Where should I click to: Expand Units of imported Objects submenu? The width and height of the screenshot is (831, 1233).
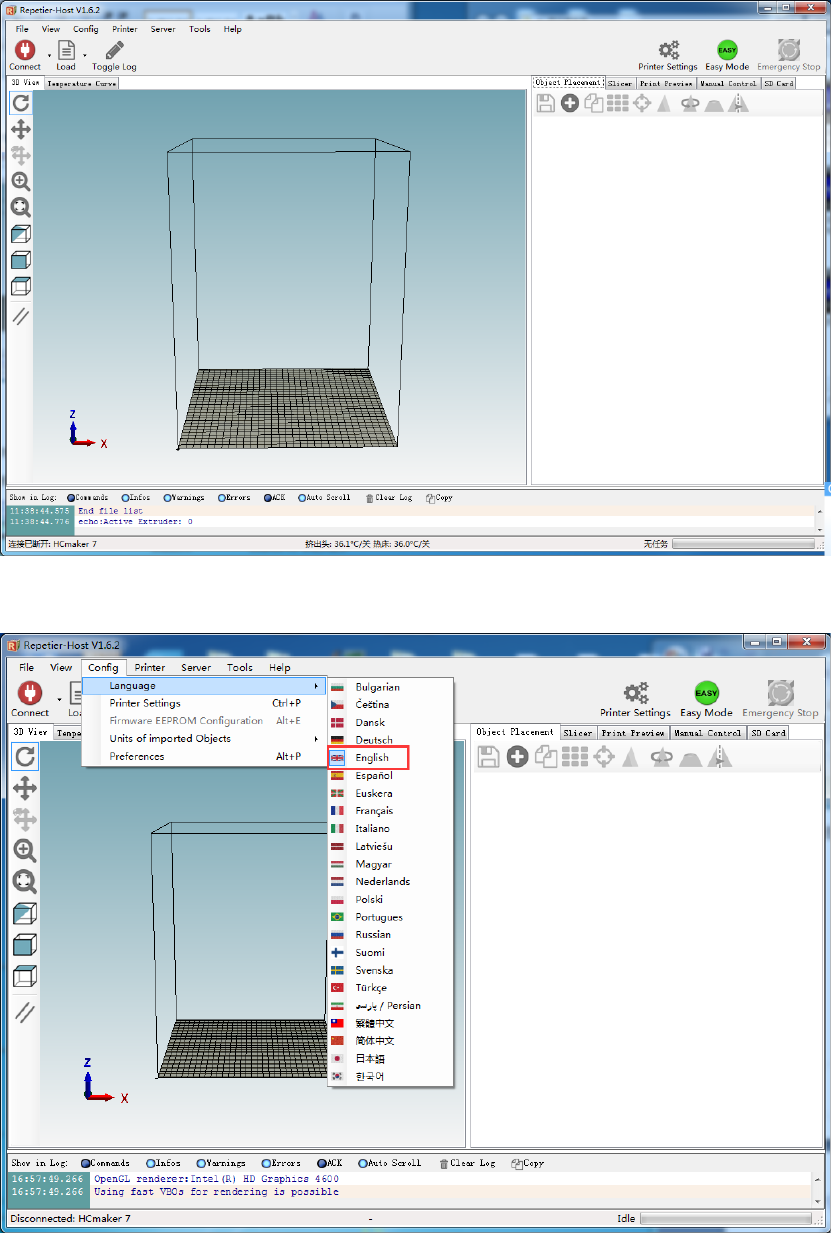click(204, 738)
